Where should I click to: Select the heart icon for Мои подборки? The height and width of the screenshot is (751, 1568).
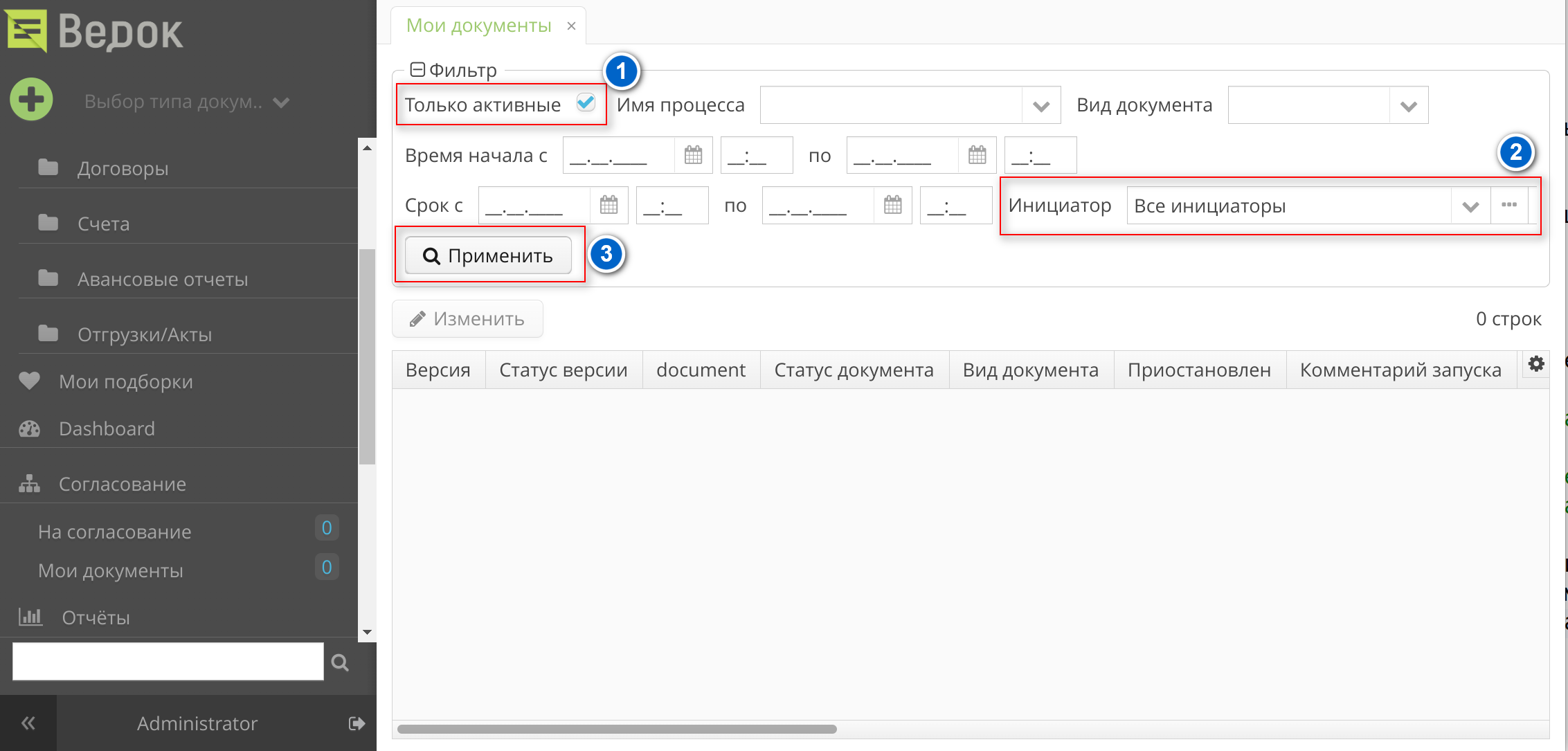point(28,380)
